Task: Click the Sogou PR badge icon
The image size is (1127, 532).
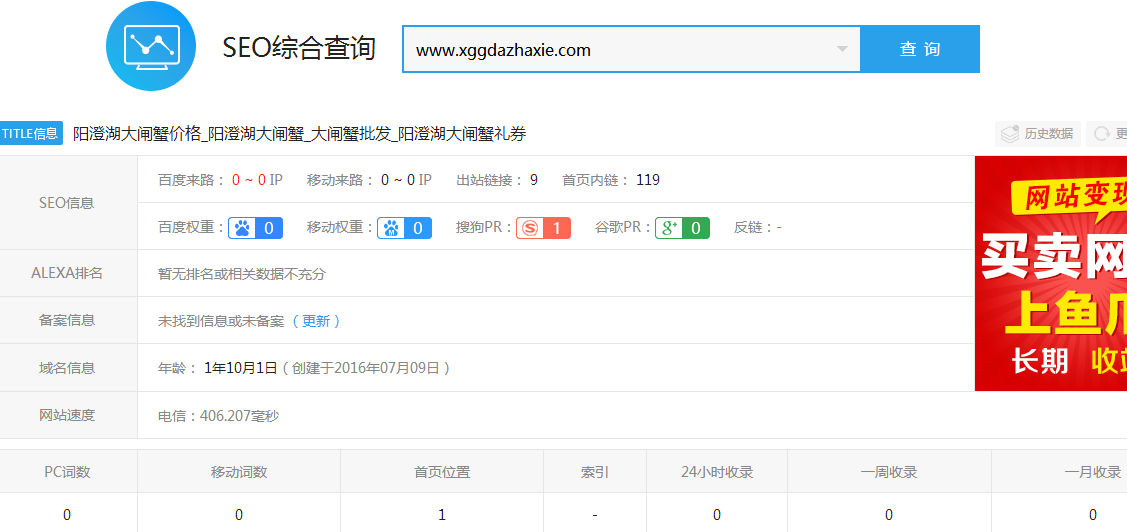Action: pos(543,228)
